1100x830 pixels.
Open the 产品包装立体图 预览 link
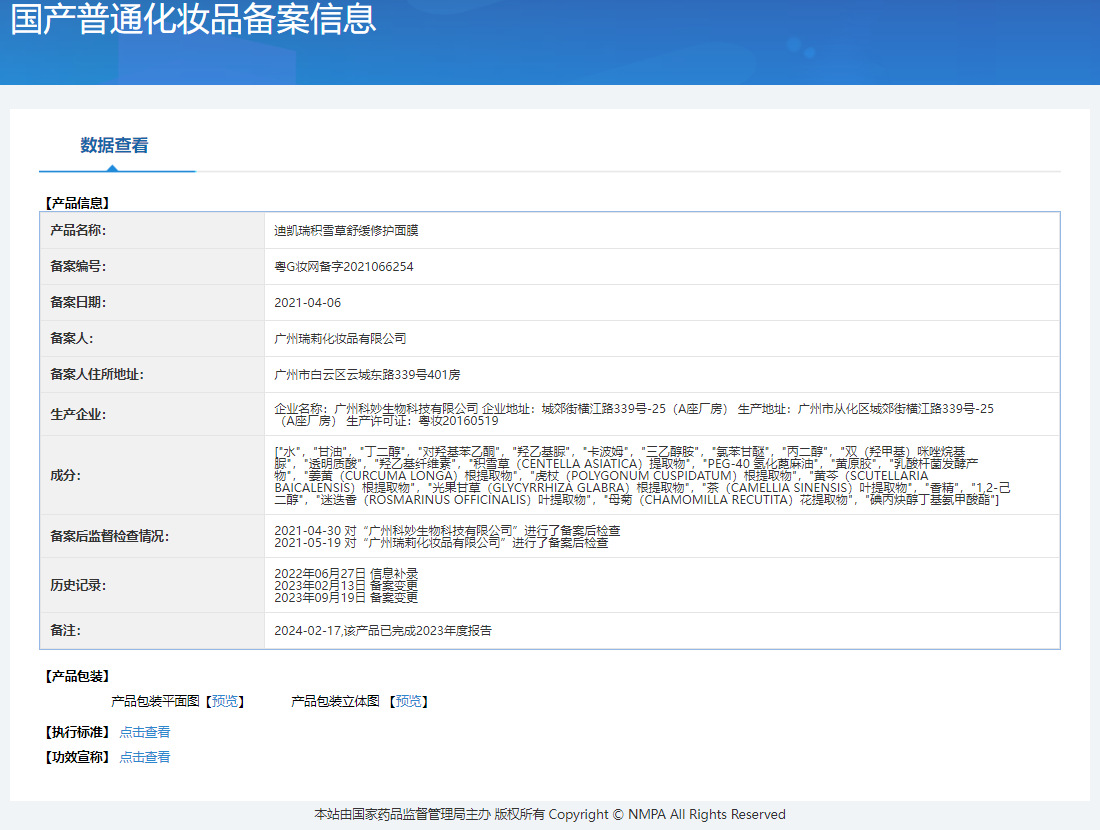pyautogui.click(x=409, y=702)
